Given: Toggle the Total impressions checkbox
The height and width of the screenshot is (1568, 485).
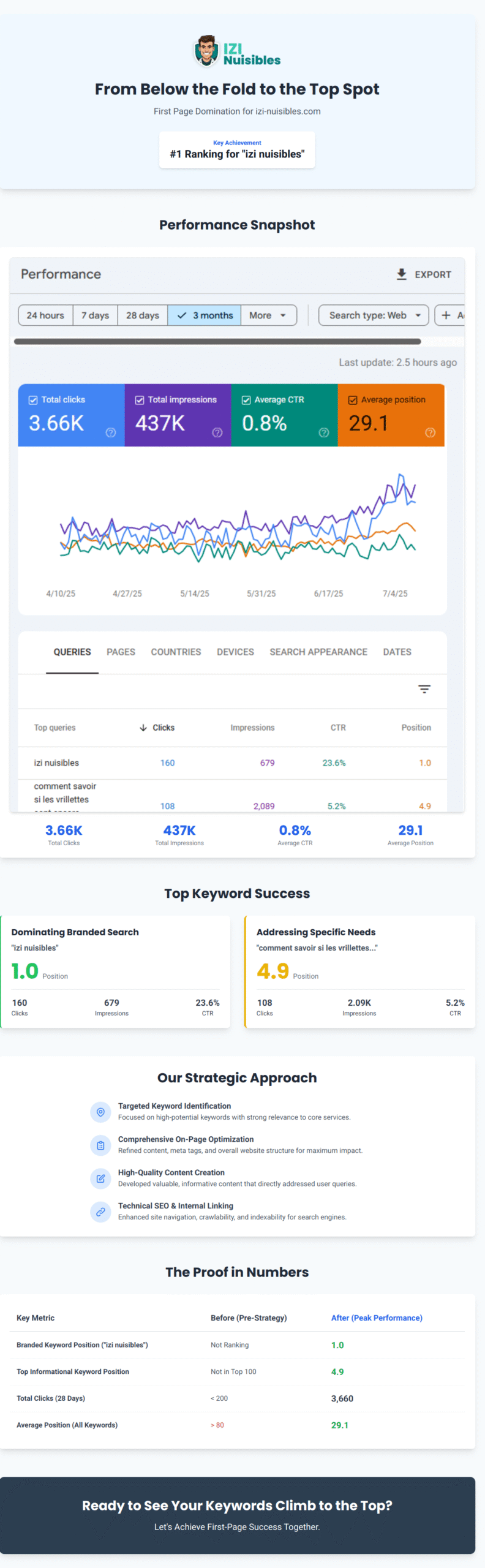Looking at the screenshot, I should point(140,400).
